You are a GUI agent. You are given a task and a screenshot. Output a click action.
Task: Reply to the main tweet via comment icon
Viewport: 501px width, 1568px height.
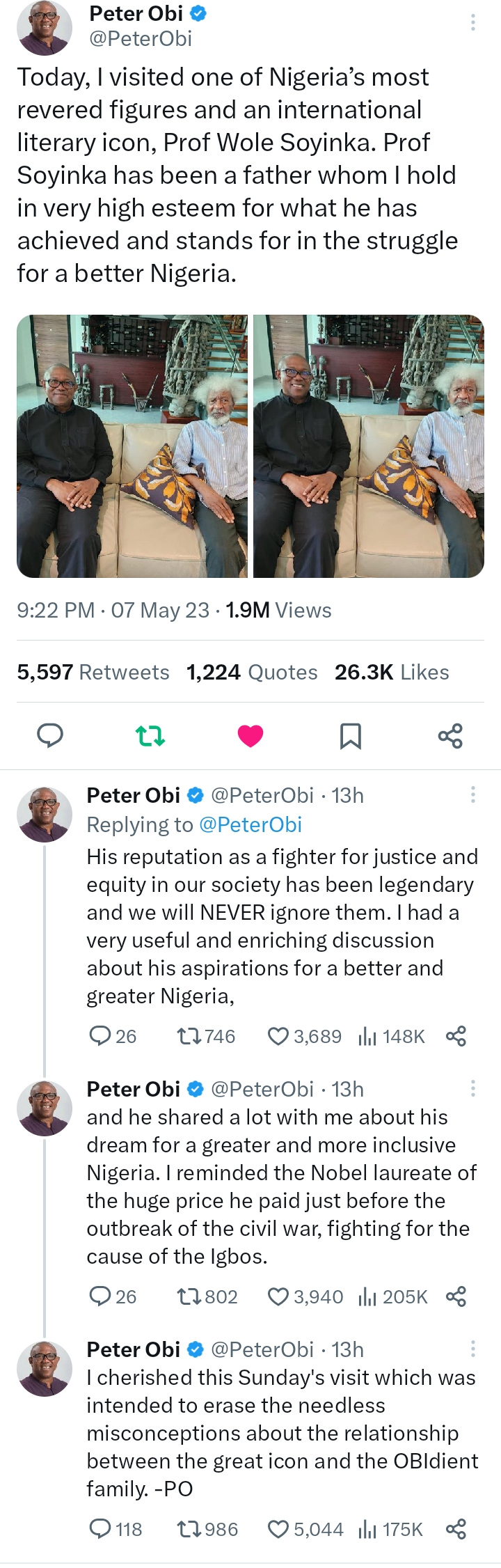49,735
